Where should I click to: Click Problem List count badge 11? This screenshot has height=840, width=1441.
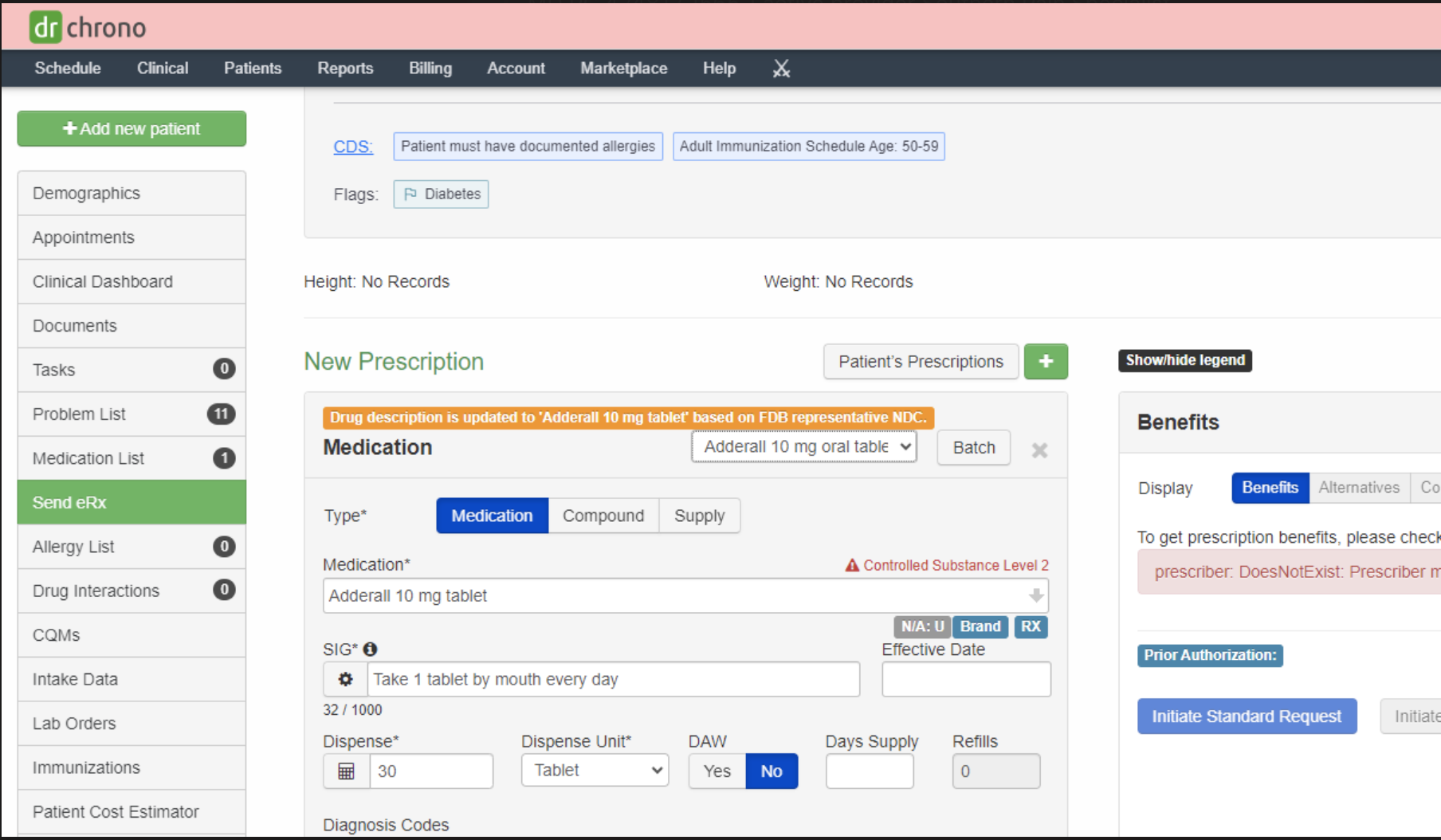[x=221, y=414]
